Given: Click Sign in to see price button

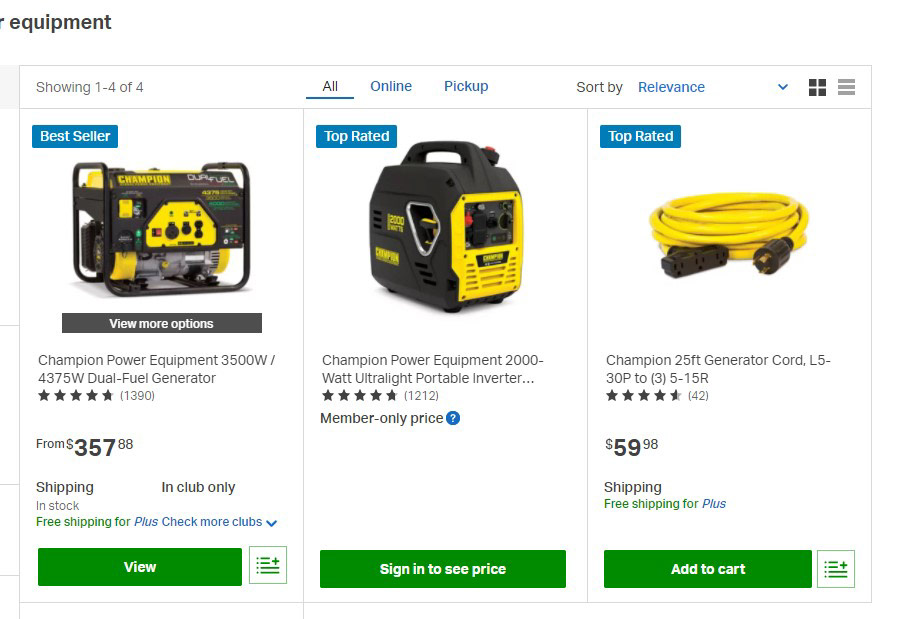Looking at the screenshot, I should [x=443, y=569].
